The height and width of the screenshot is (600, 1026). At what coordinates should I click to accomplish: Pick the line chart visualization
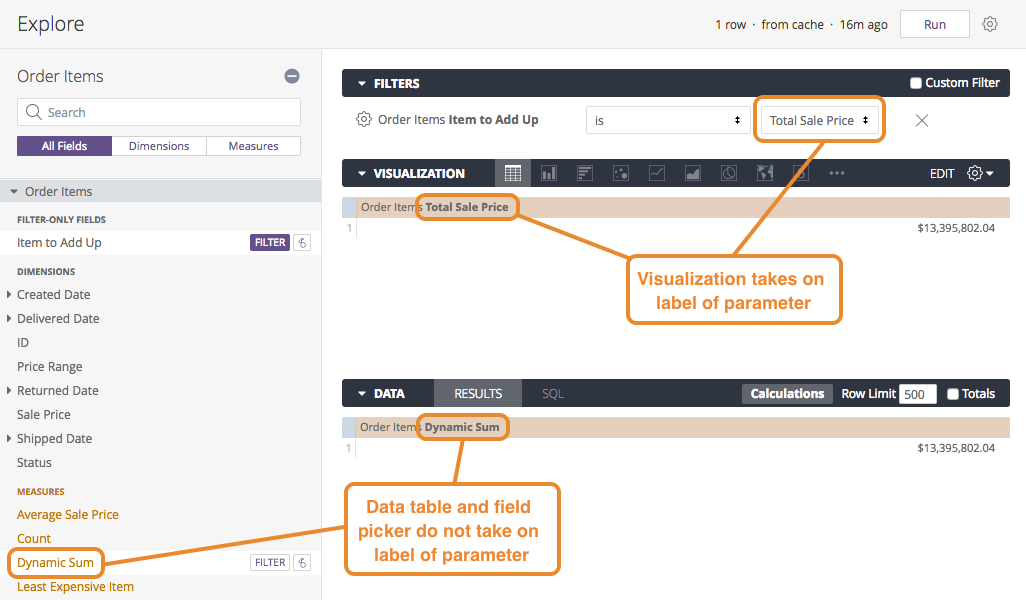[657, 173]
